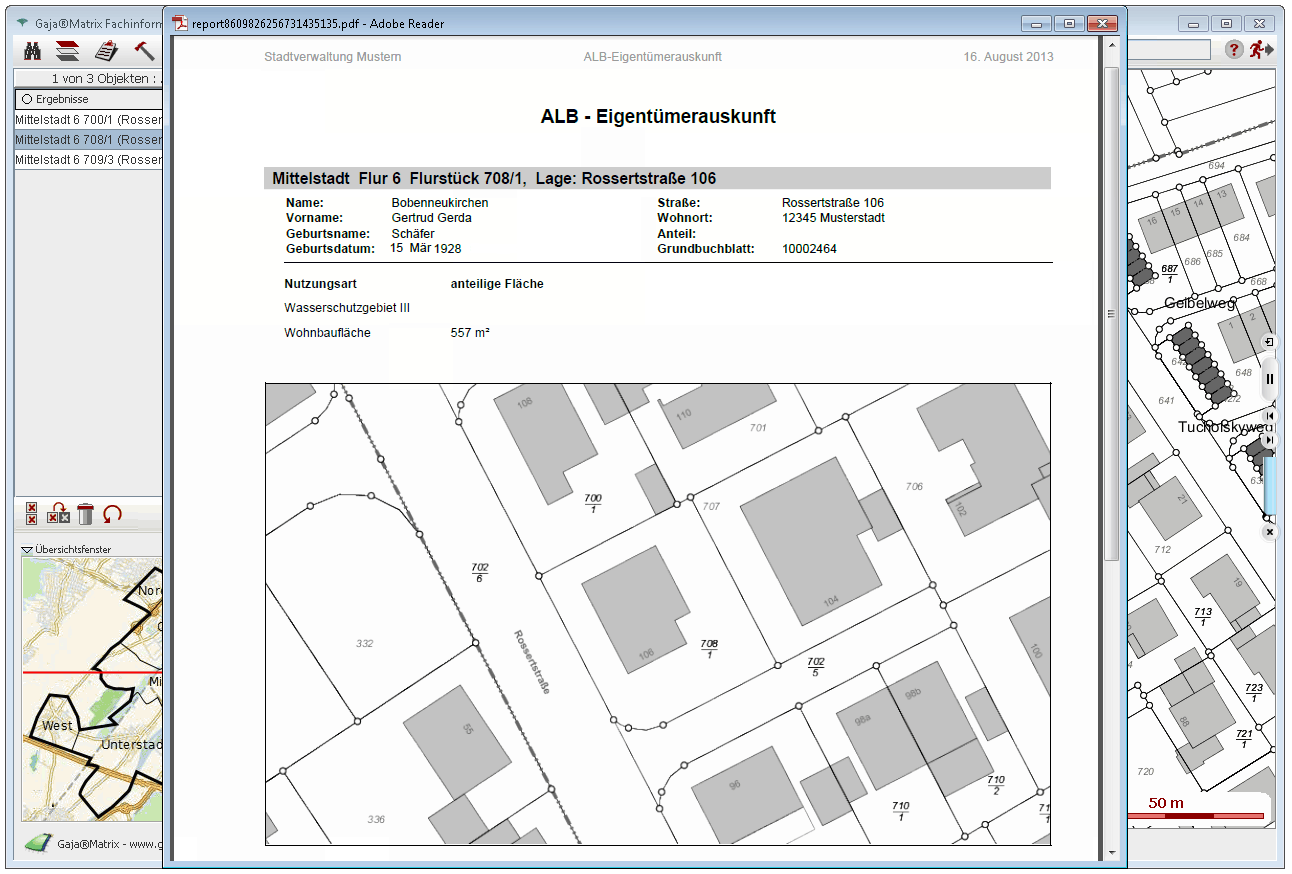Select result Mittelstadt 6 700/1
The image size is (1292, 874).
pyautogui.click(x=88, y=120)
